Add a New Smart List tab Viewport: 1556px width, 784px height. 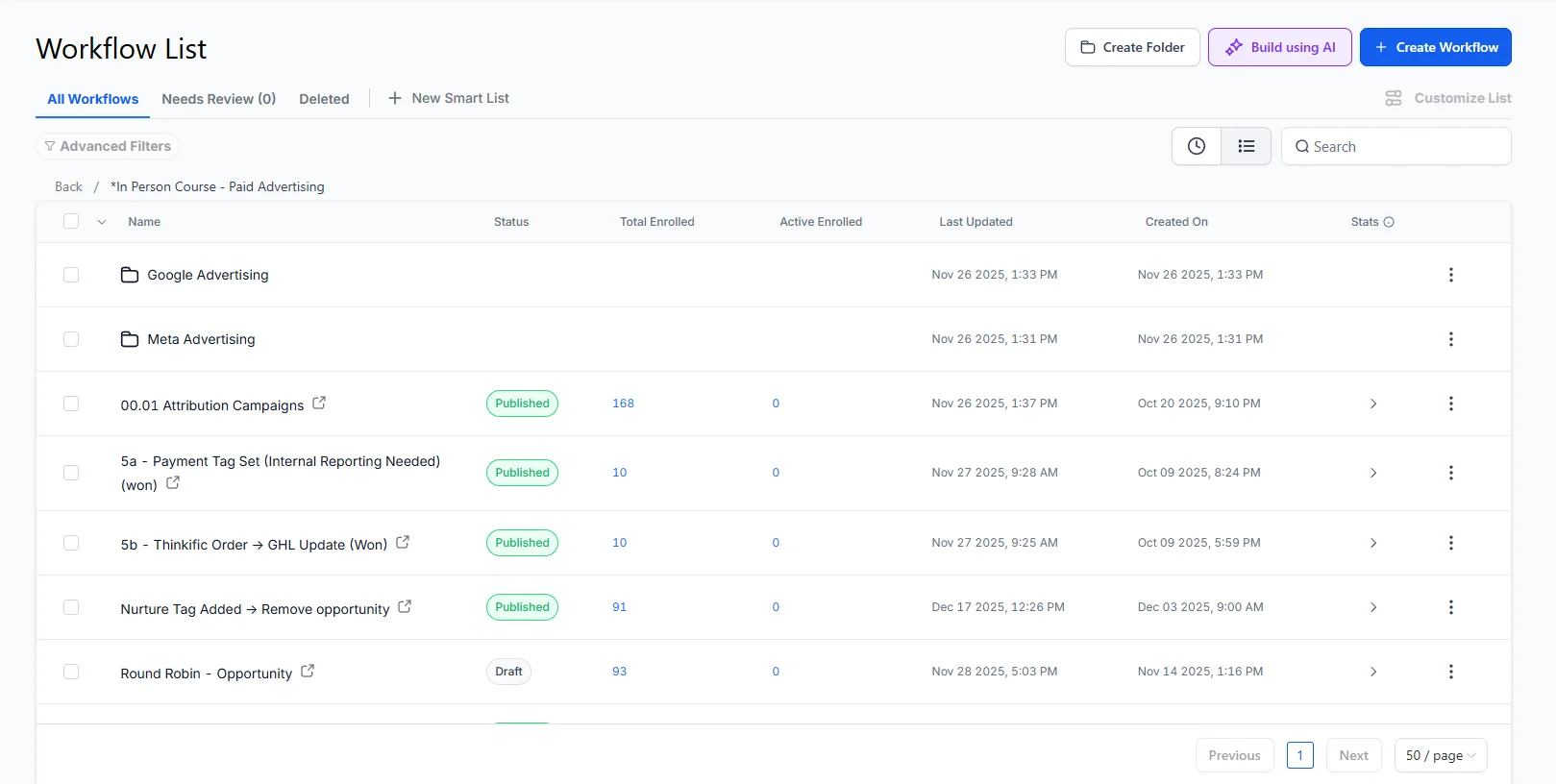point(449,98)
